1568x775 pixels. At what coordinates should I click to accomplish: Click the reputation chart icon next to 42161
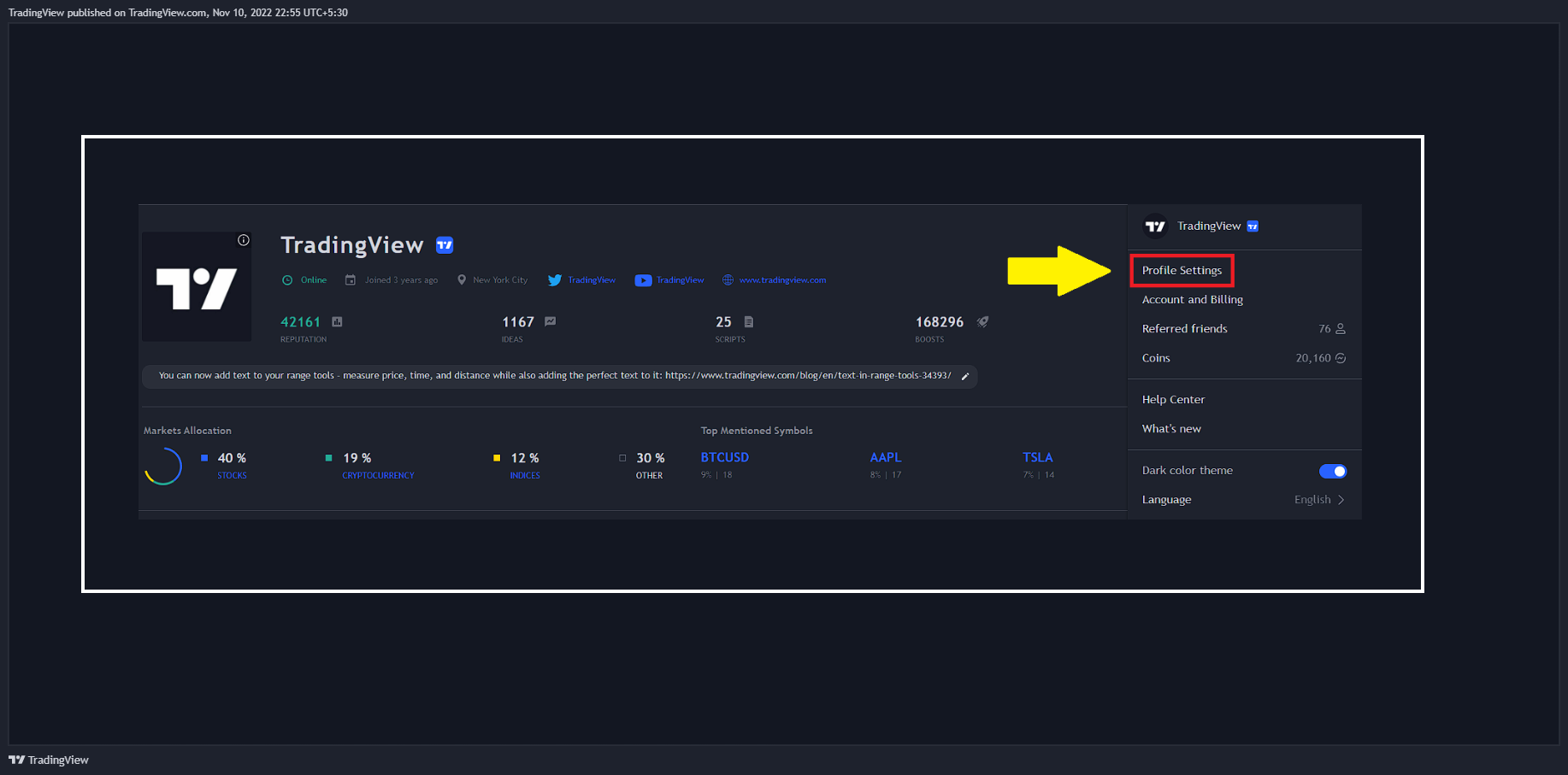(x=337, y=322)
